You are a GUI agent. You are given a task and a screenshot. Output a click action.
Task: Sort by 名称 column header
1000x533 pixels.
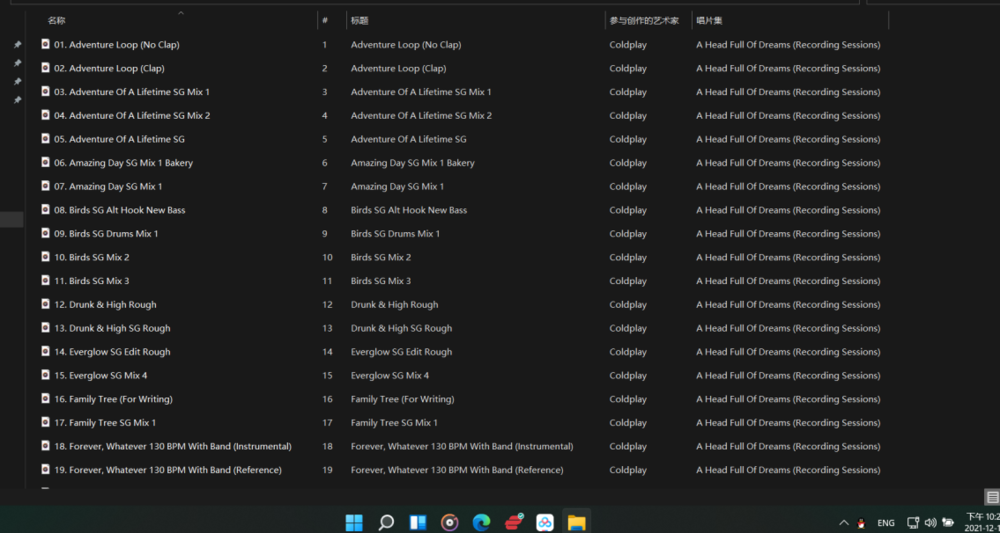(57, 20)
